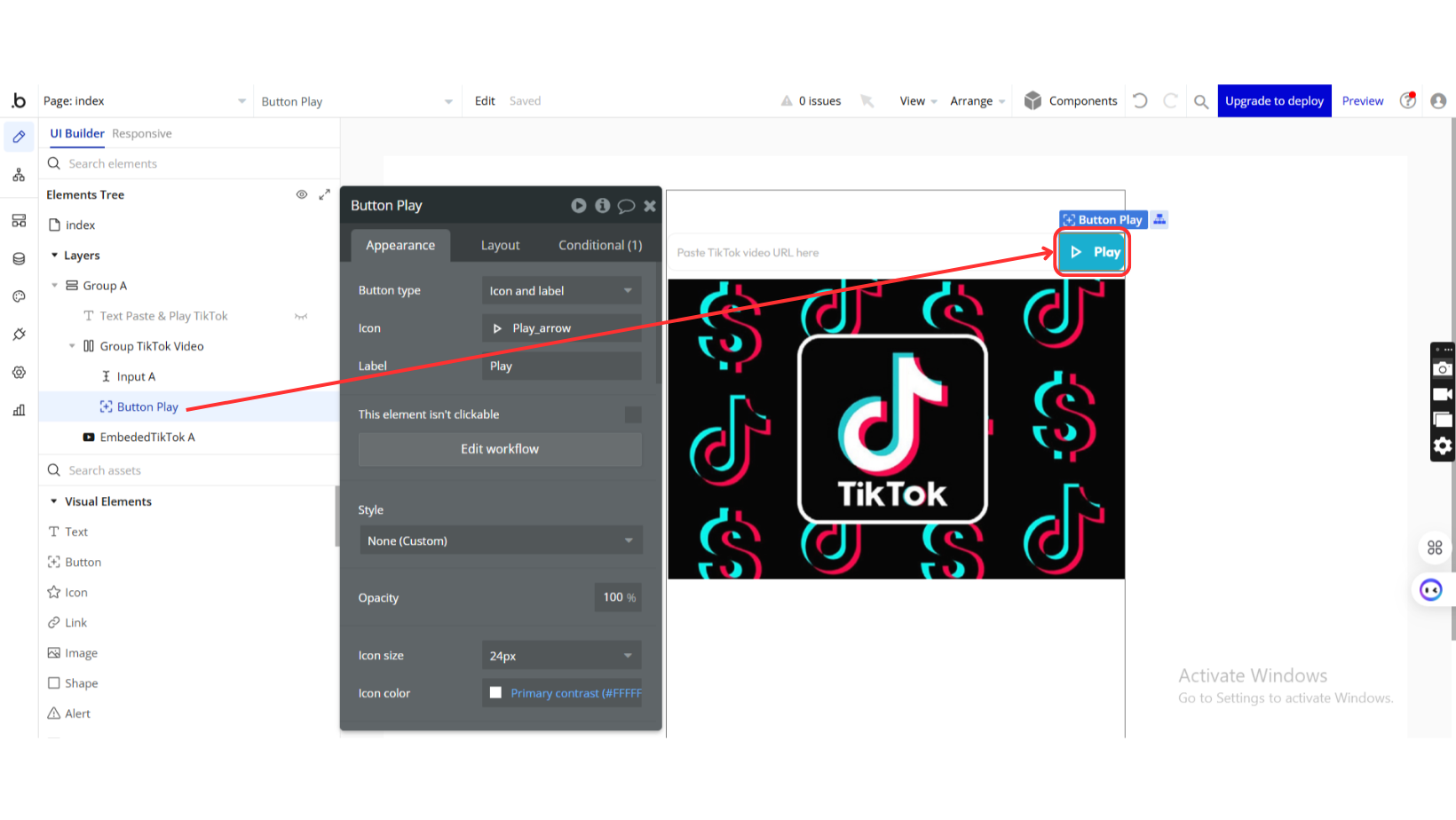Viewport: 1456px width, 820px height.
Task: Open the Settings gear in left sidebar
Action: click(19, 373)
